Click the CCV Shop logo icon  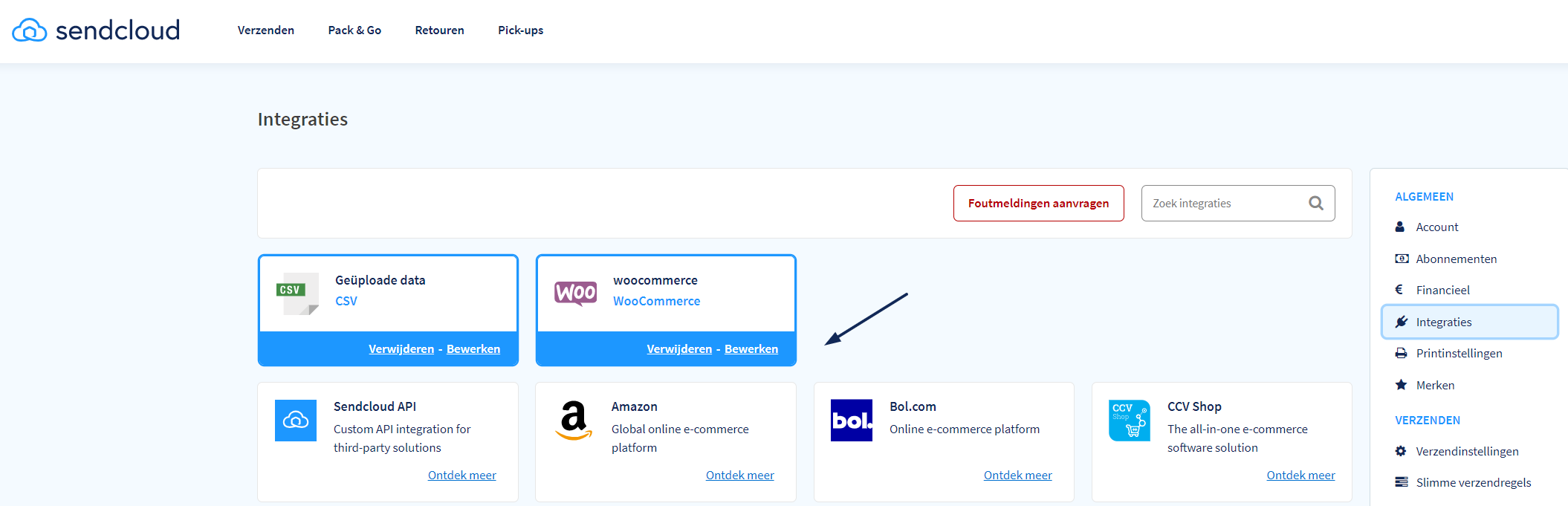coord(1130,421)
